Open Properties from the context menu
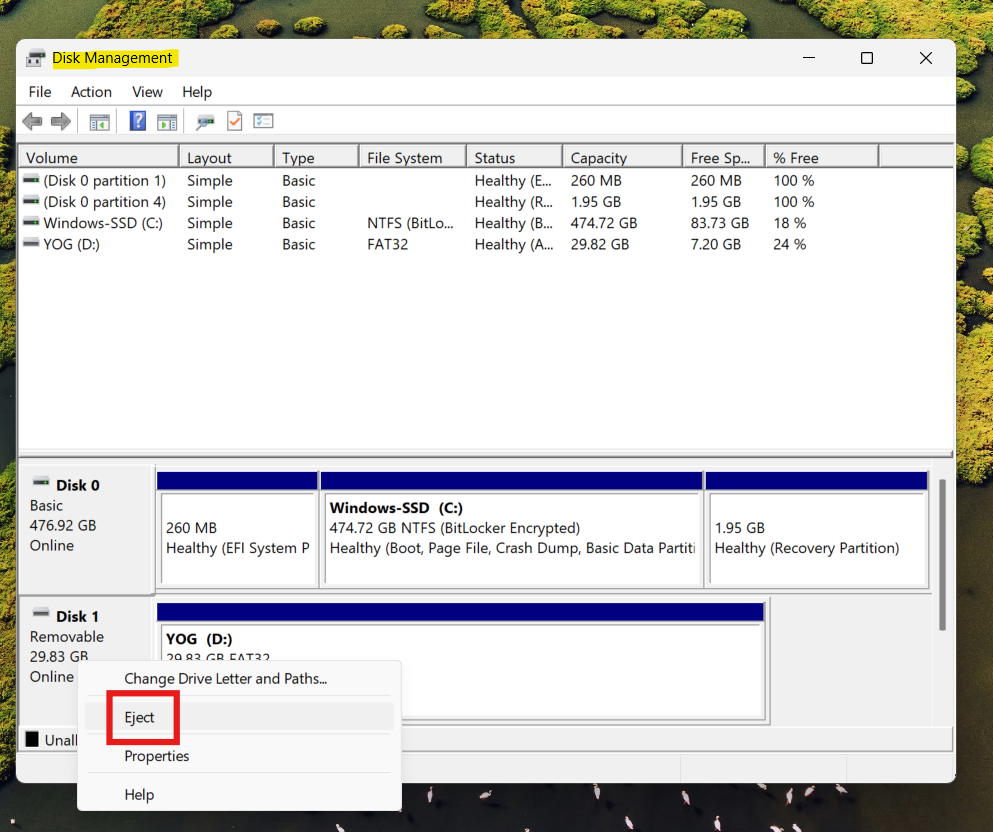The width and height of the screenshot is (993, 832). tap(156, 756)
